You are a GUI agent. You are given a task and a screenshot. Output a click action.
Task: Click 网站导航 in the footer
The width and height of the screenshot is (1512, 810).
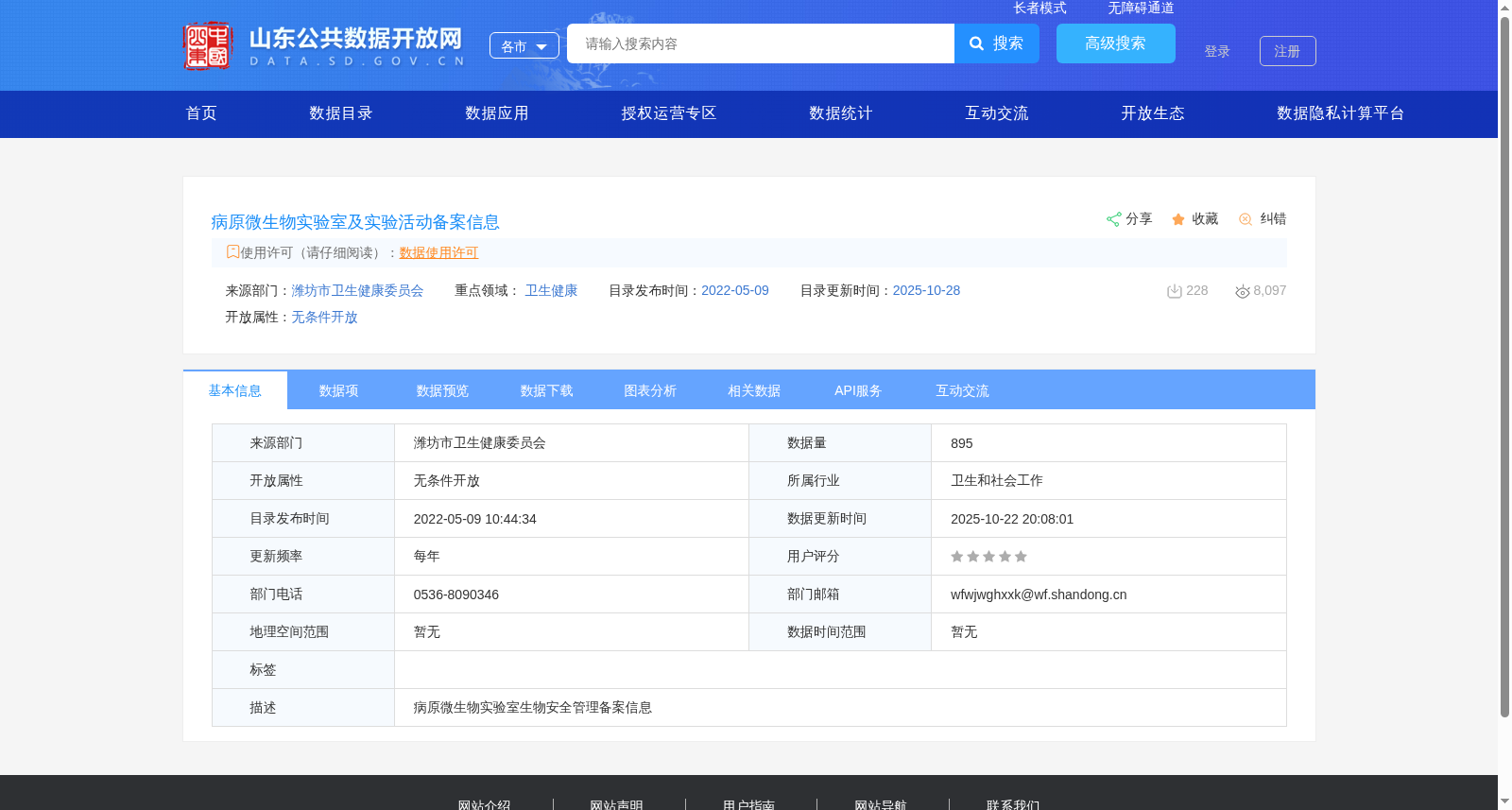pyautogui.click(x=881, y=805)
